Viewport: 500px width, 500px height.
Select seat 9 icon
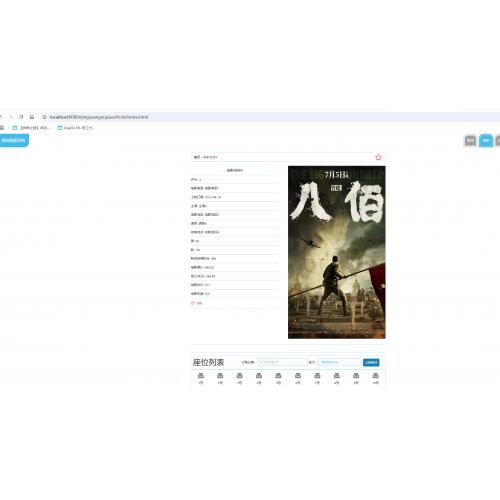pos(356,376)
